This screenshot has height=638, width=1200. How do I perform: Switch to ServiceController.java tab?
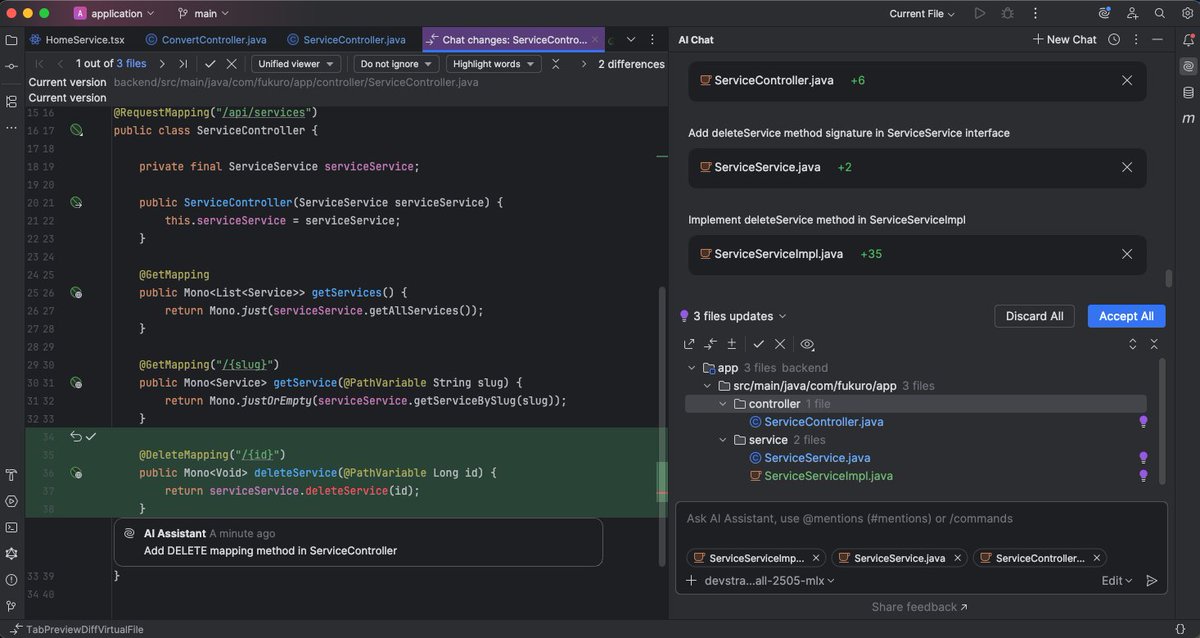click(346, 39)
